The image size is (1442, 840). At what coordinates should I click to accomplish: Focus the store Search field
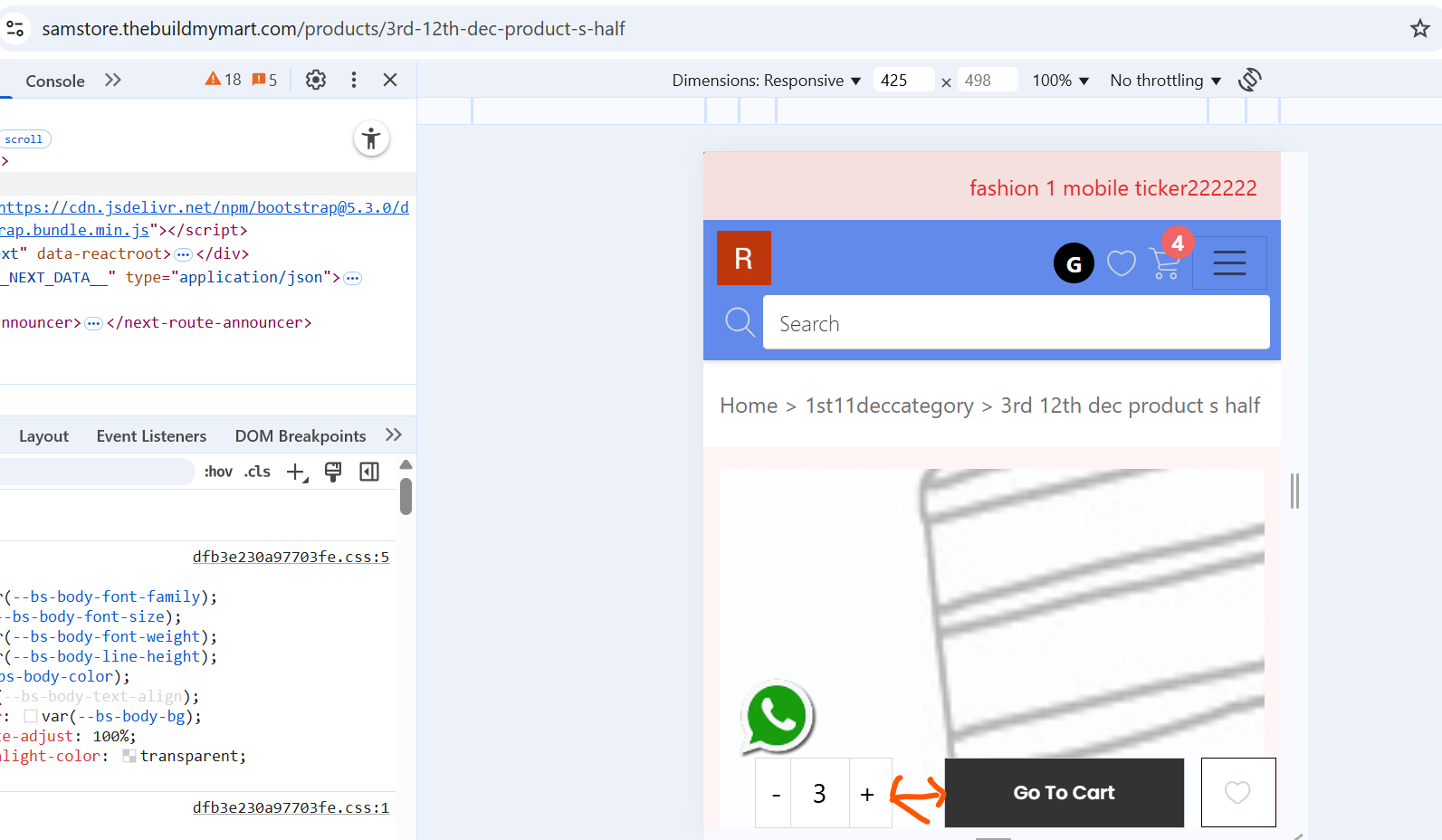pos(1017,322)
